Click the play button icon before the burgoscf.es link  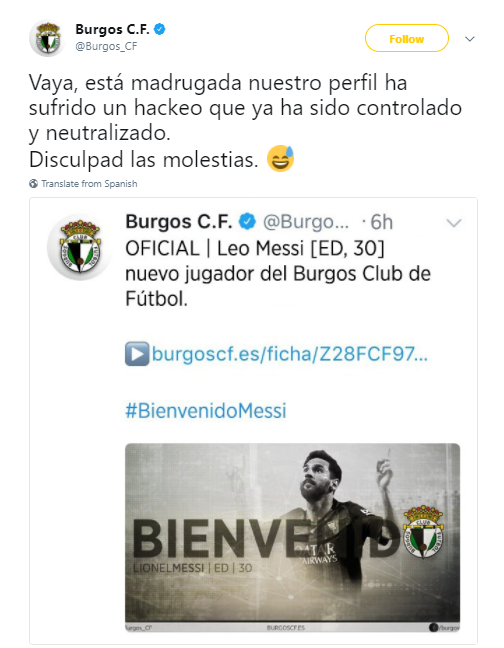coord(137,354)
